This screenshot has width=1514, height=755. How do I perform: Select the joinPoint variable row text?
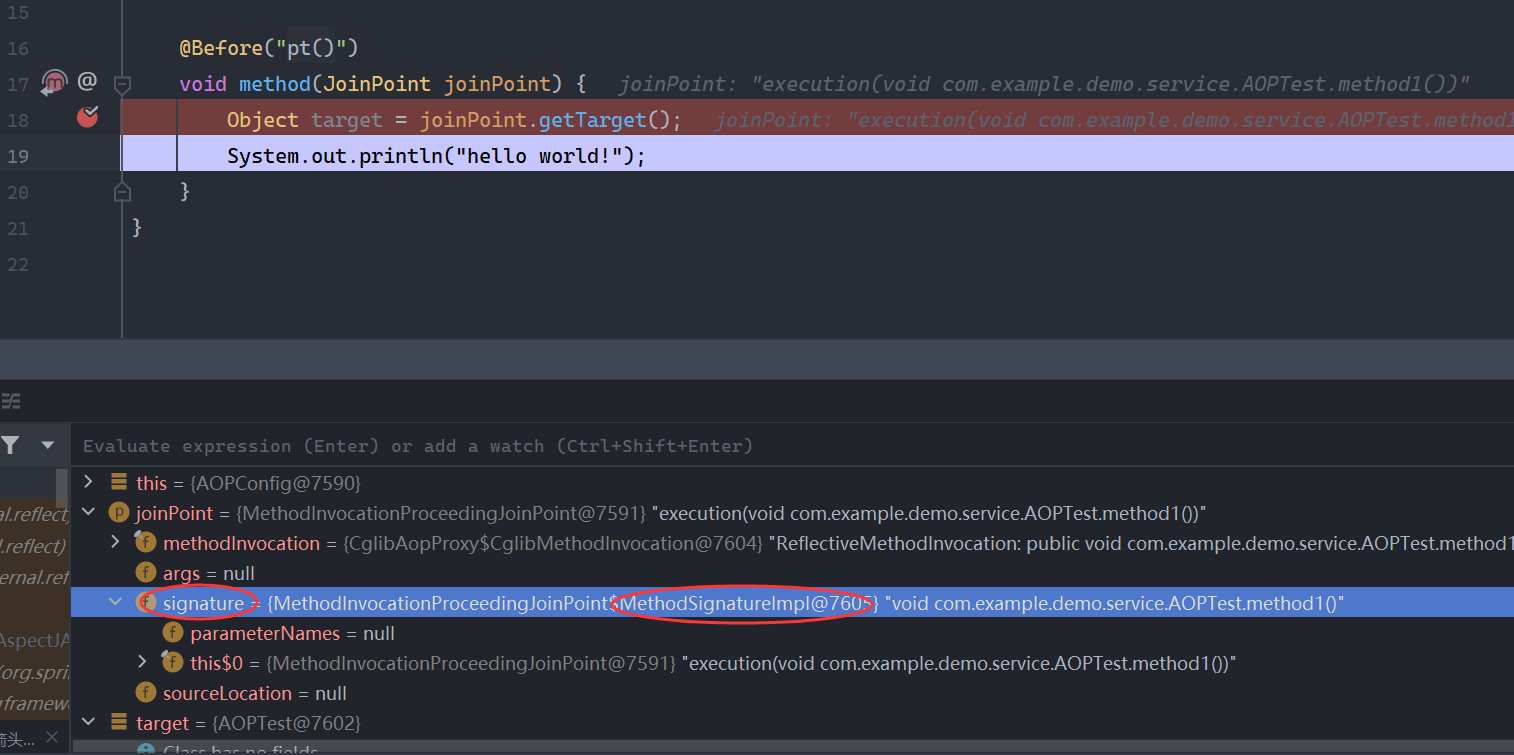click(x=671, y=513)
